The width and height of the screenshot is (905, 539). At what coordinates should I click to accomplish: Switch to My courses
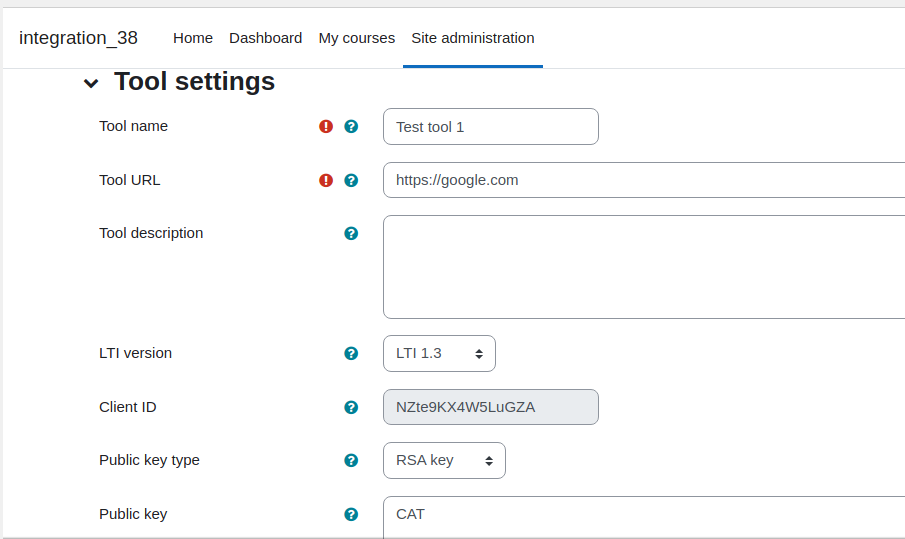[357, 38]
